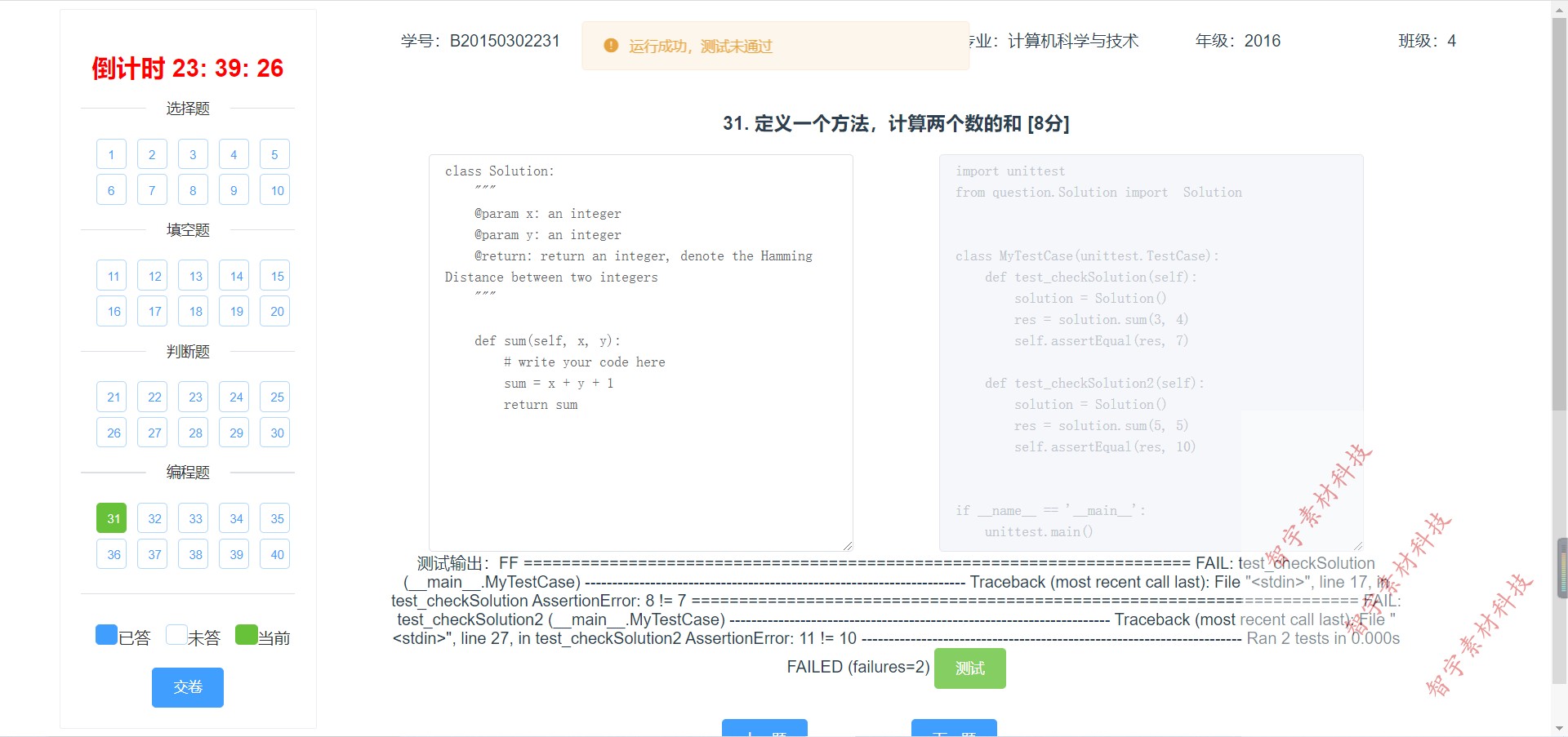
Task: Click the countdown timer text
Action: tap(188, 69)
